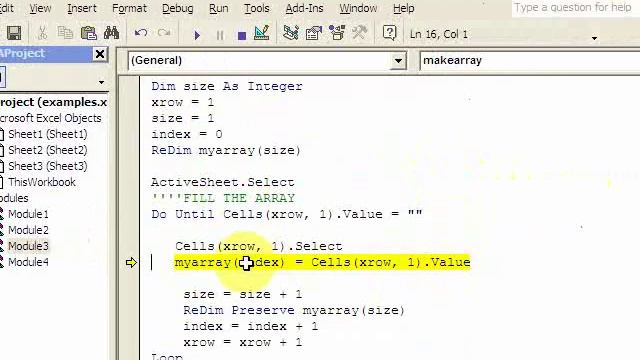This screenshot has width=640, height=360.
Task: Click the 'Dim size As Integer' line
Action: pyautogui.click(x=227, y=86)
